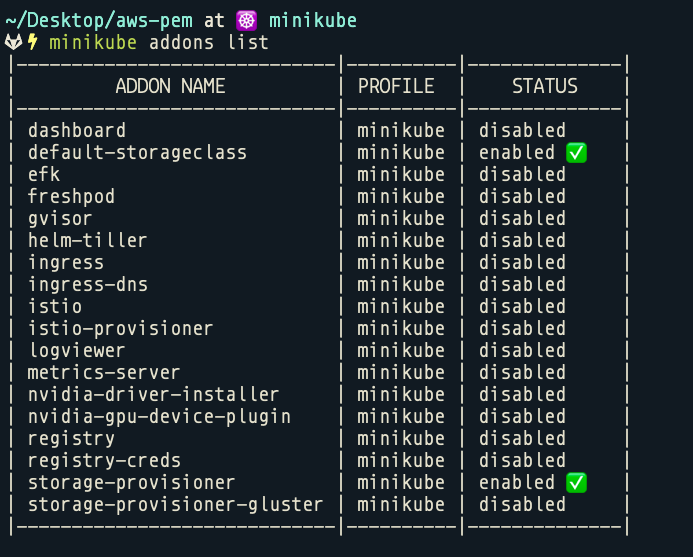Click enabled status of storage-provisioner
The image size is (693, 557).
tap(517, 483)
